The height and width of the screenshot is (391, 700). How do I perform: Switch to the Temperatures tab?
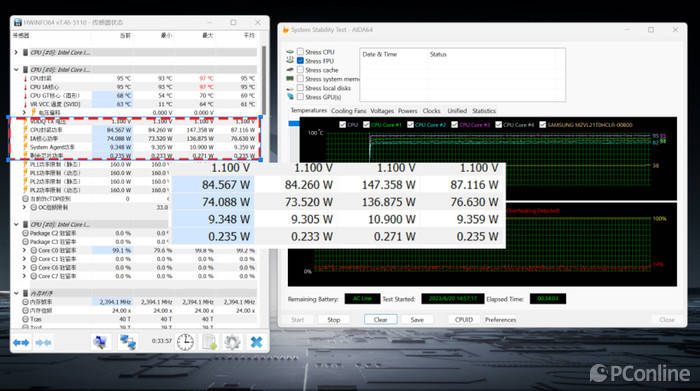point(308,110)
